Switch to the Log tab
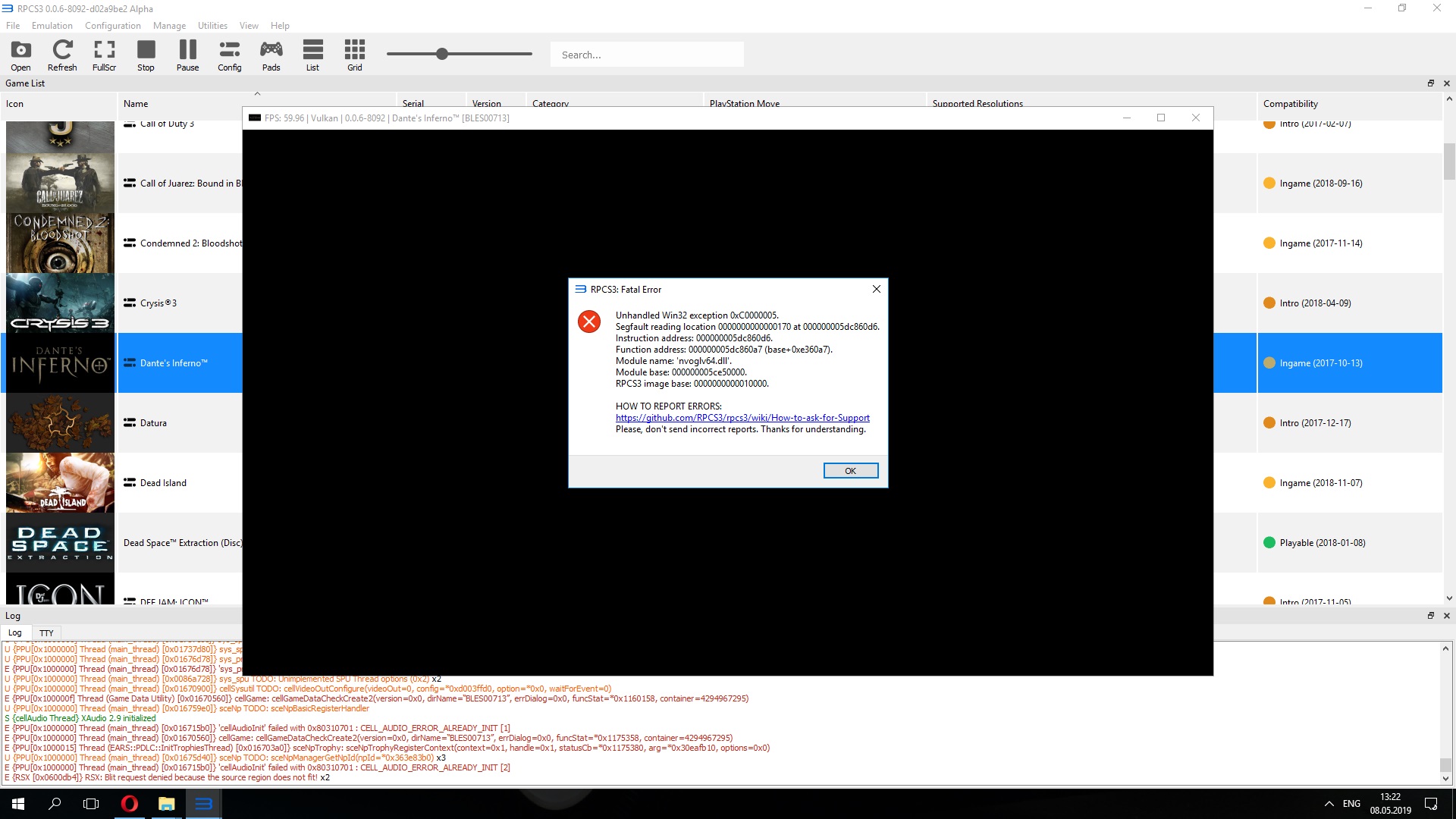 (15, 632)
